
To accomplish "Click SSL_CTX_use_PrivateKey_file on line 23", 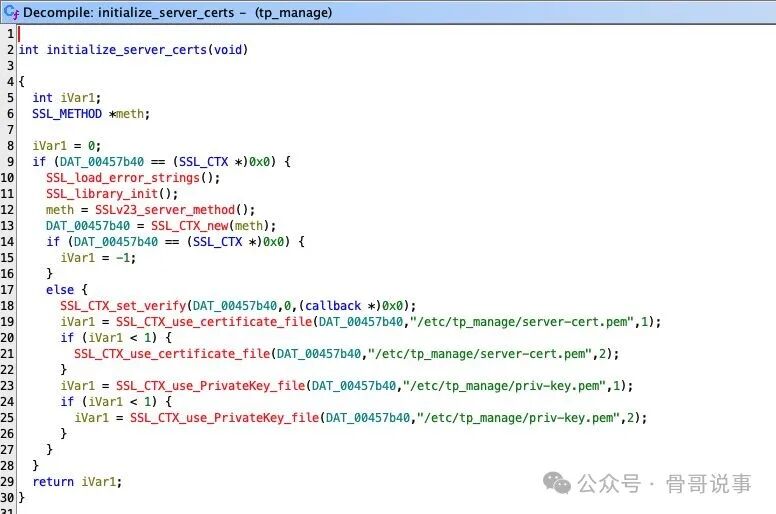I will tap(210, 385).
